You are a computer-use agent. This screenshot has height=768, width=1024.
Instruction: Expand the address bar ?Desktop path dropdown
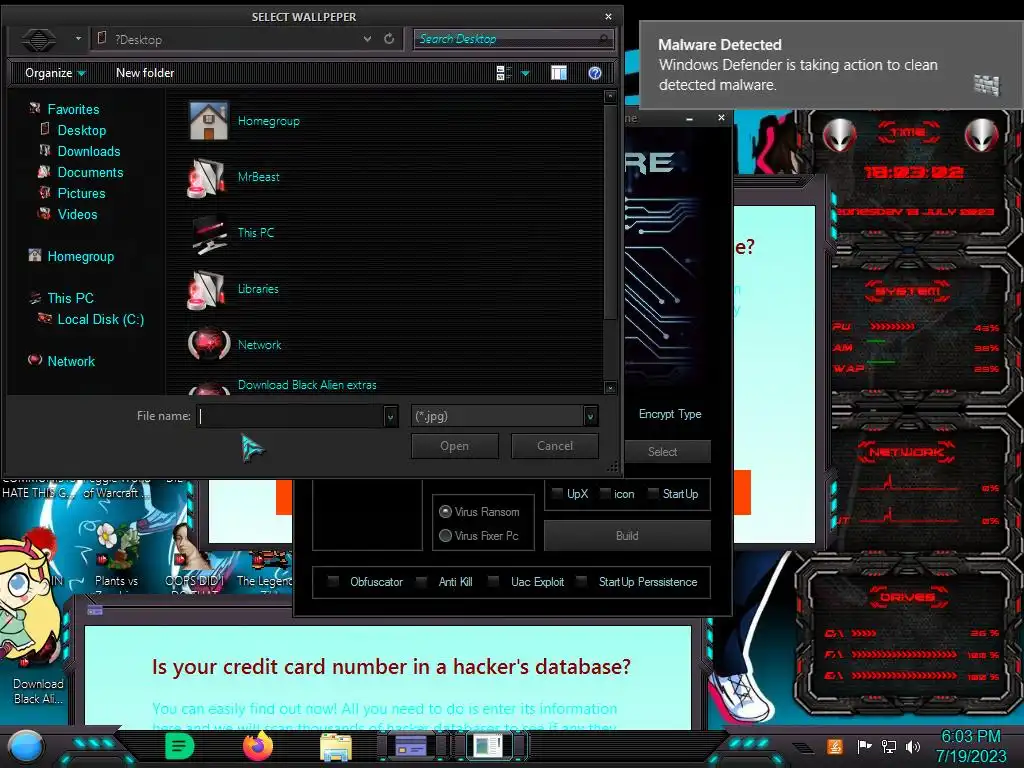pyautogui.click(x=368, y=39)
